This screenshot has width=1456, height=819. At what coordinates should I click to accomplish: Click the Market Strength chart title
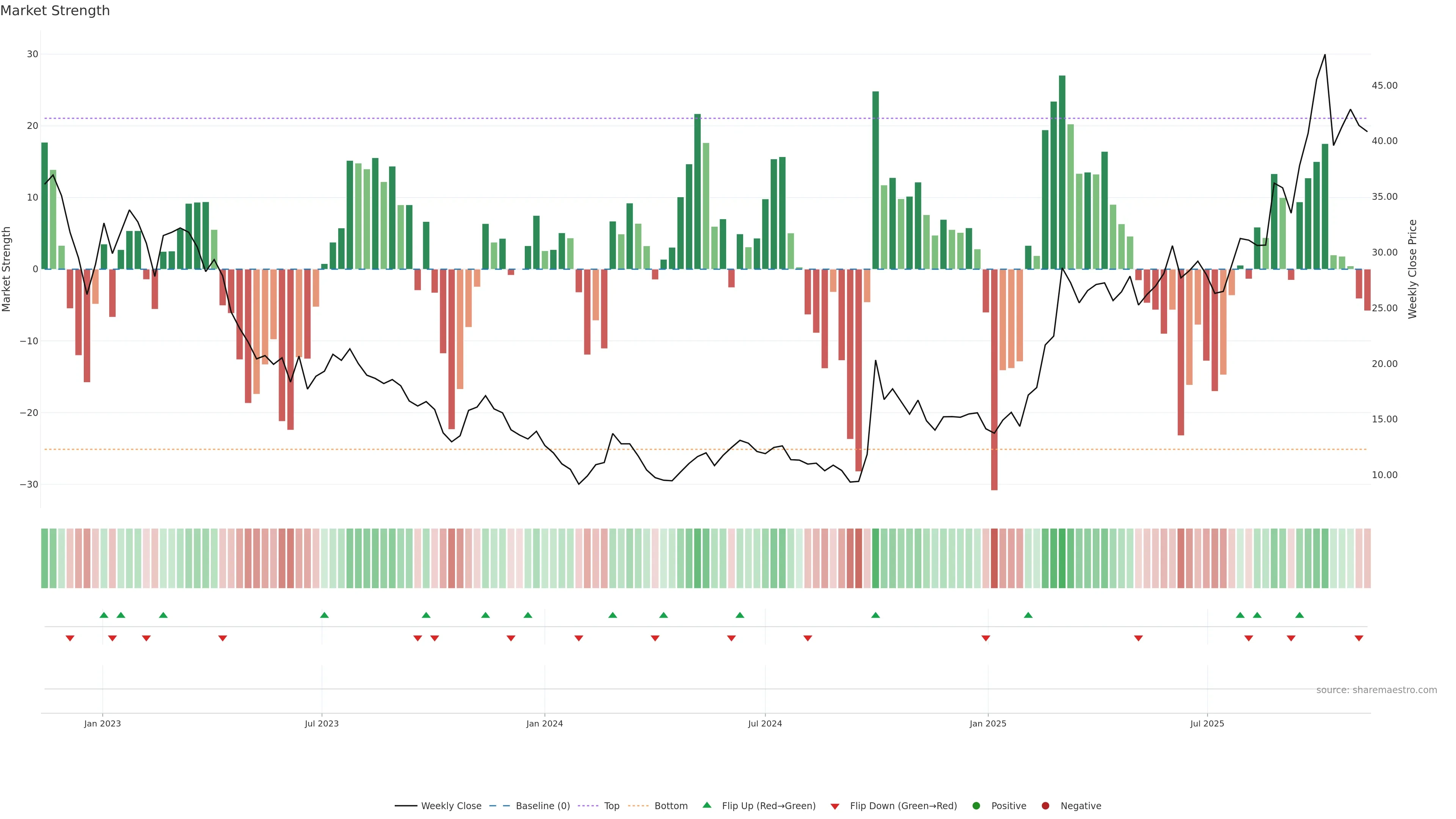coord(55,11)
